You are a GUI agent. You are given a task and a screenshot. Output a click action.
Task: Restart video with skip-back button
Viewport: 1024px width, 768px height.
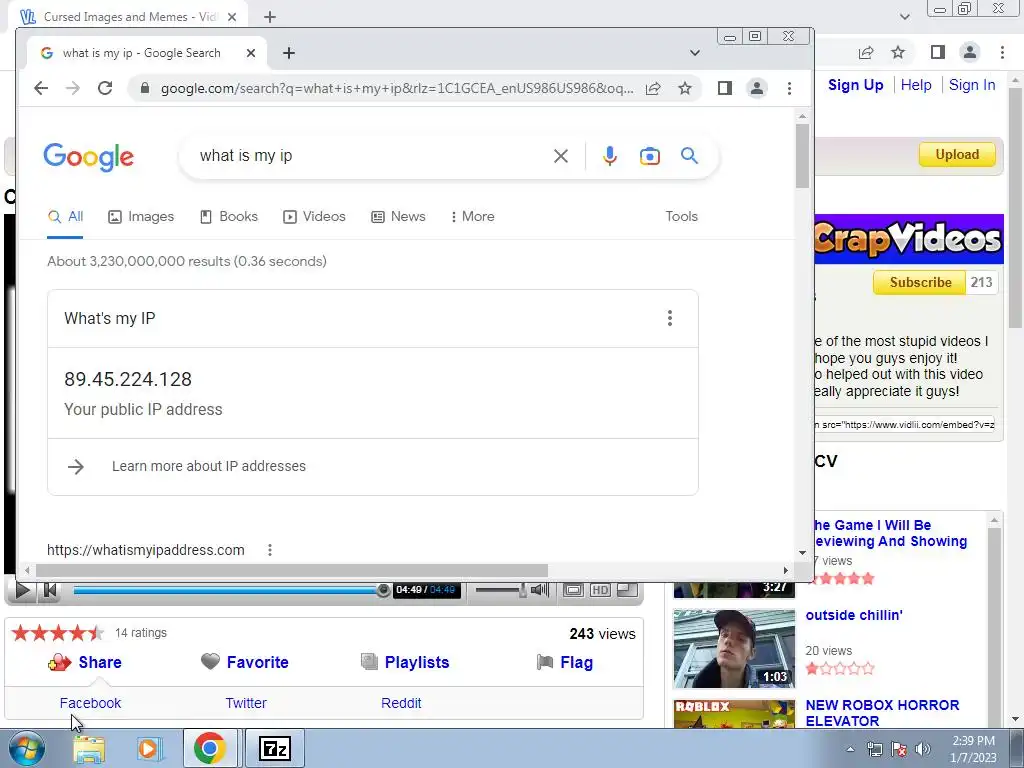50,590
